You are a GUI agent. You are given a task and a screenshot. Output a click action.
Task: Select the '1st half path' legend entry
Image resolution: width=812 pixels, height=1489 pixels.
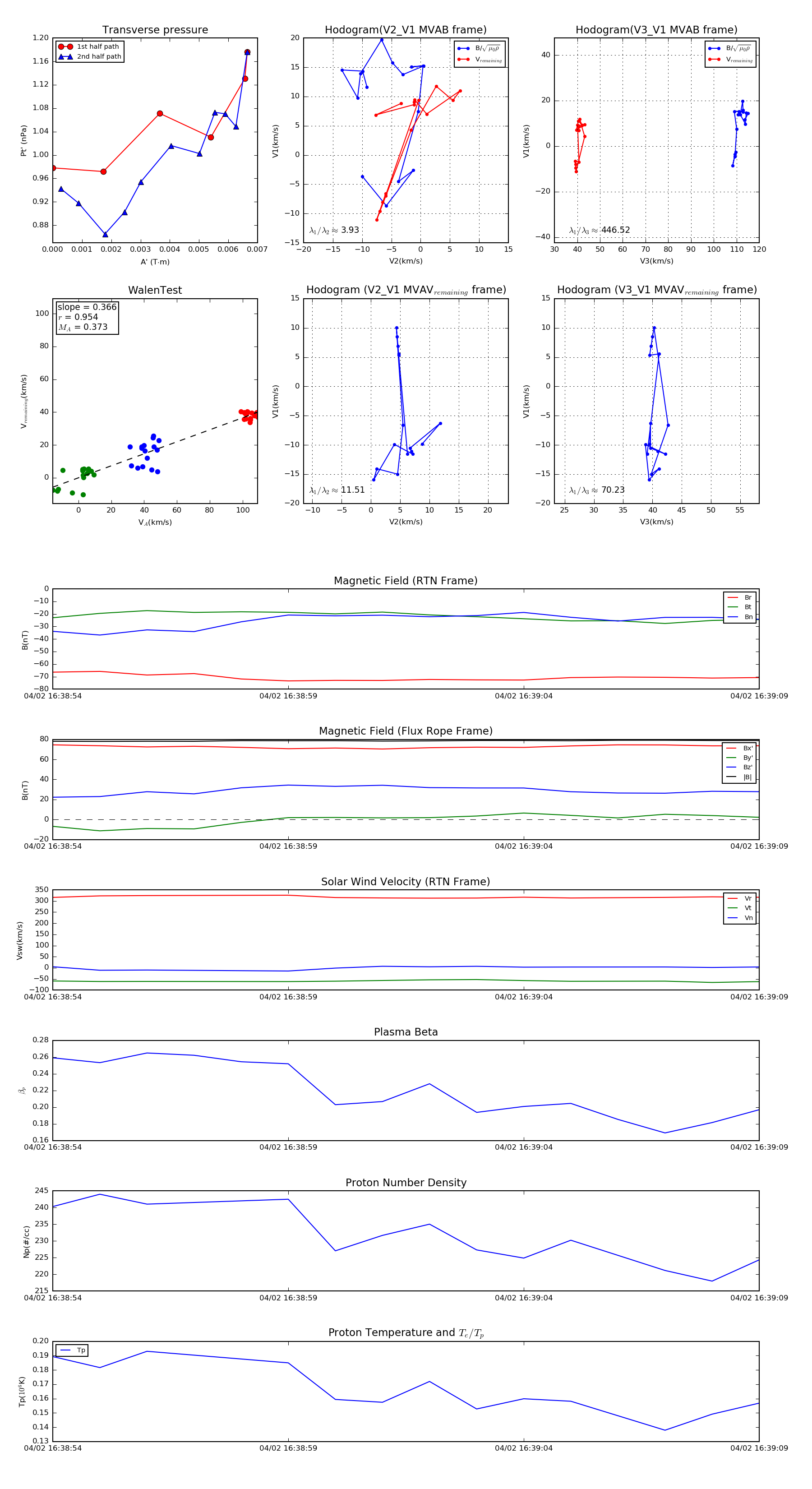(x=90, y=47)
